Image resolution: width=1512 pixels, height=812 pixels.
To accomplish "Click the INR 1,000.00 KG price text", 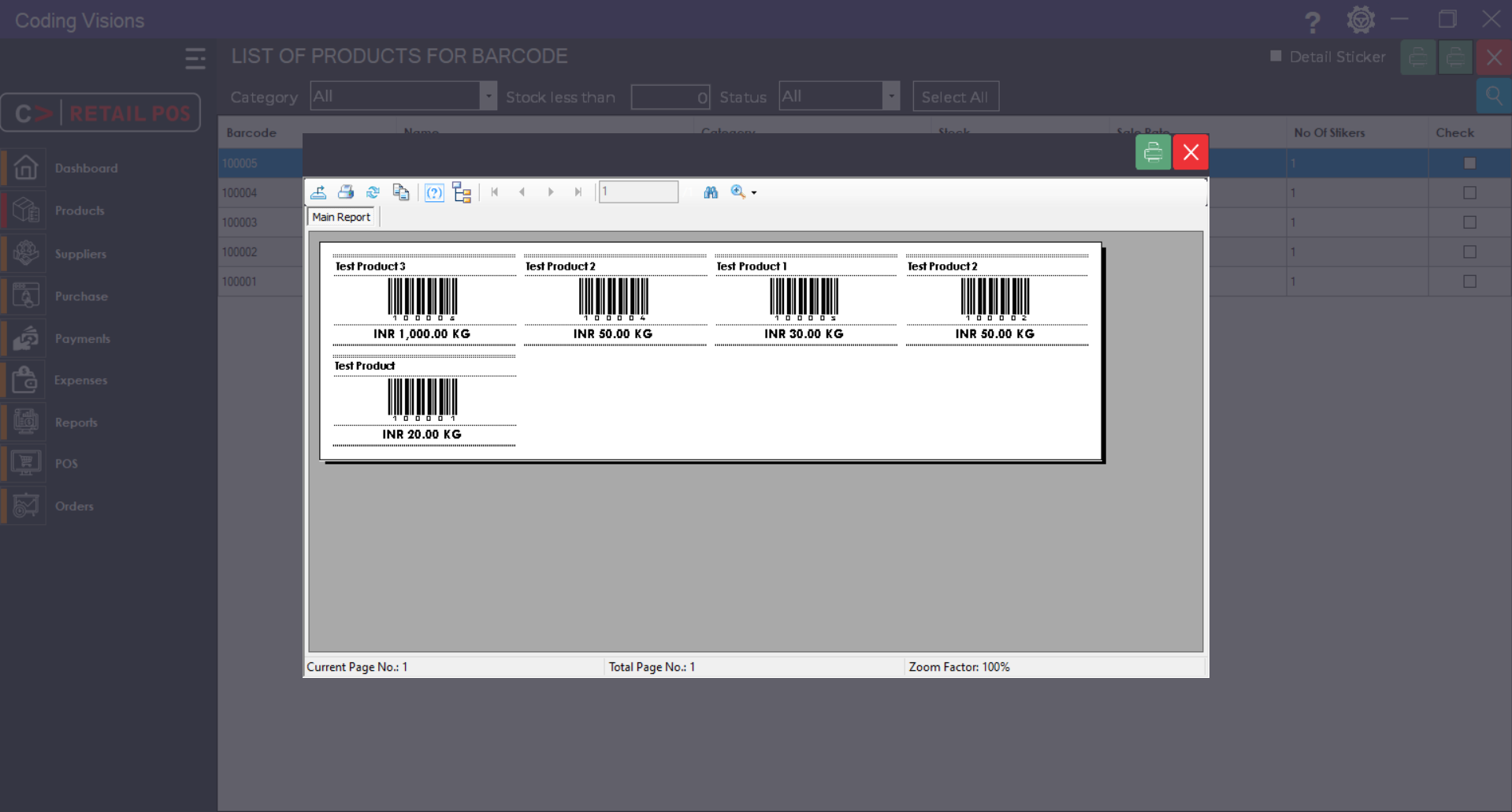I will 422,334.
